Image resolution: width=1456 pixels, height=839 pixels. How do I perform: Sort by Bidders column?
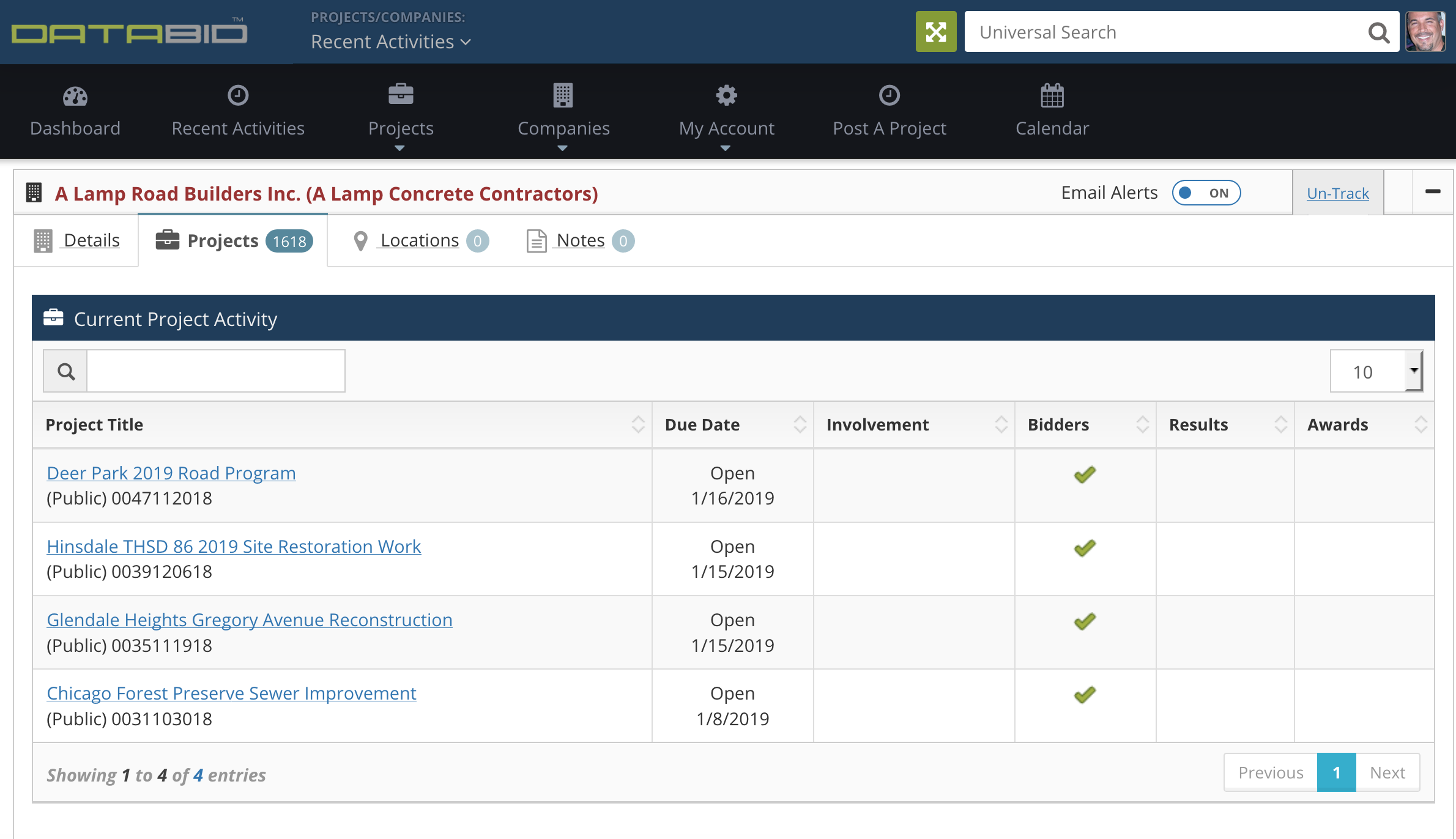tap(1085, 424)
